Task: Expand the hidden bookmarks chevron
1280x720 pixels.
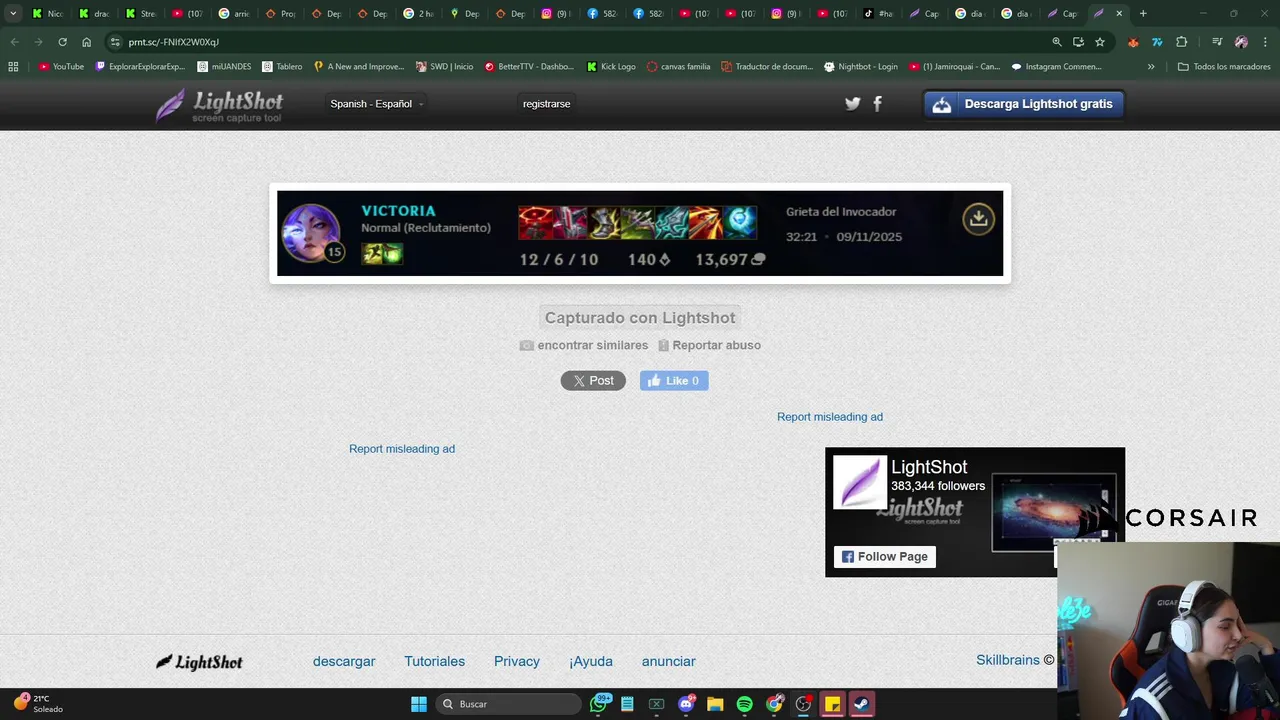Action: [1151, 67]
